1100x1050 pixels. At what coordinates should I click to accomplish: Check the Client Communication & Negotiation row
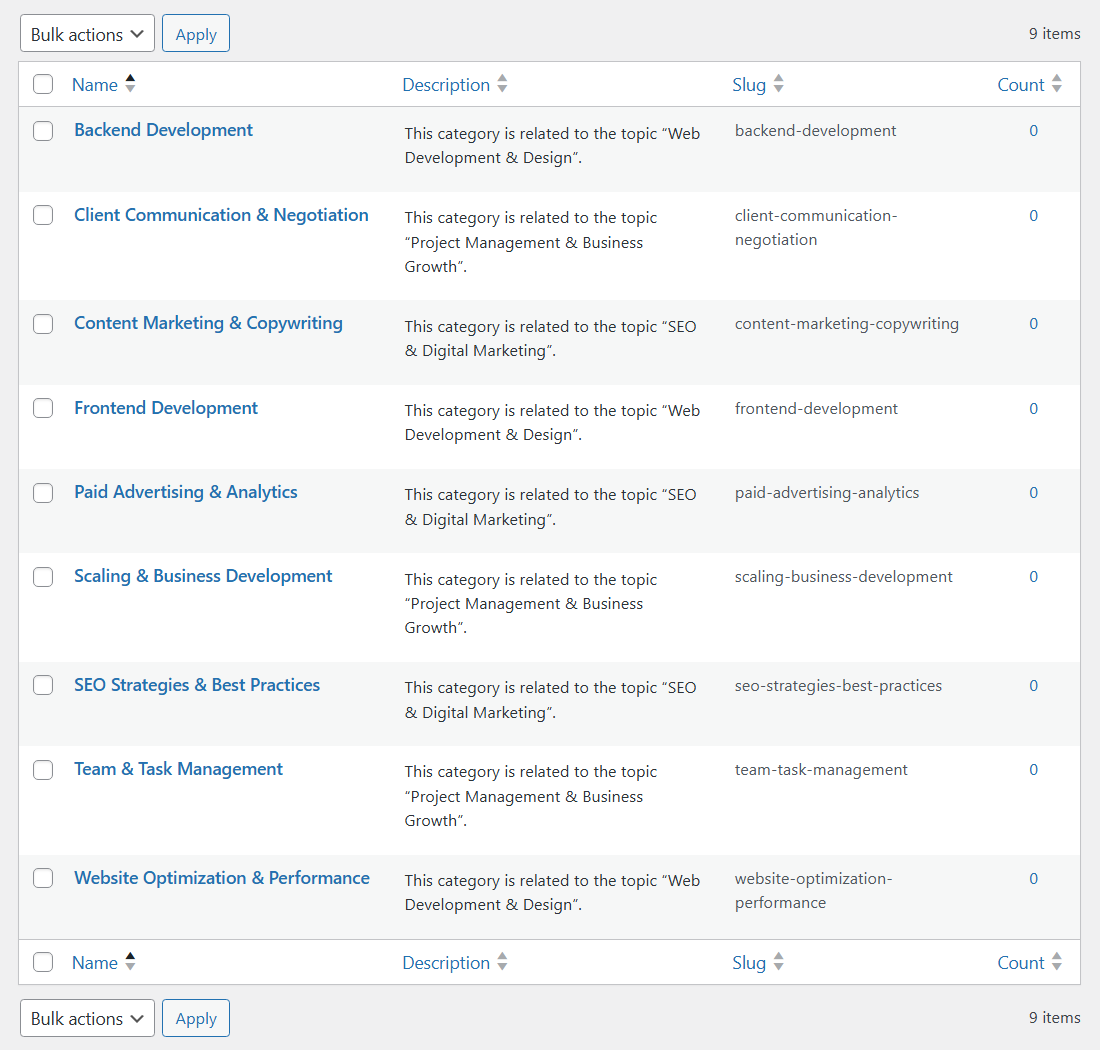tap(43, 215)
